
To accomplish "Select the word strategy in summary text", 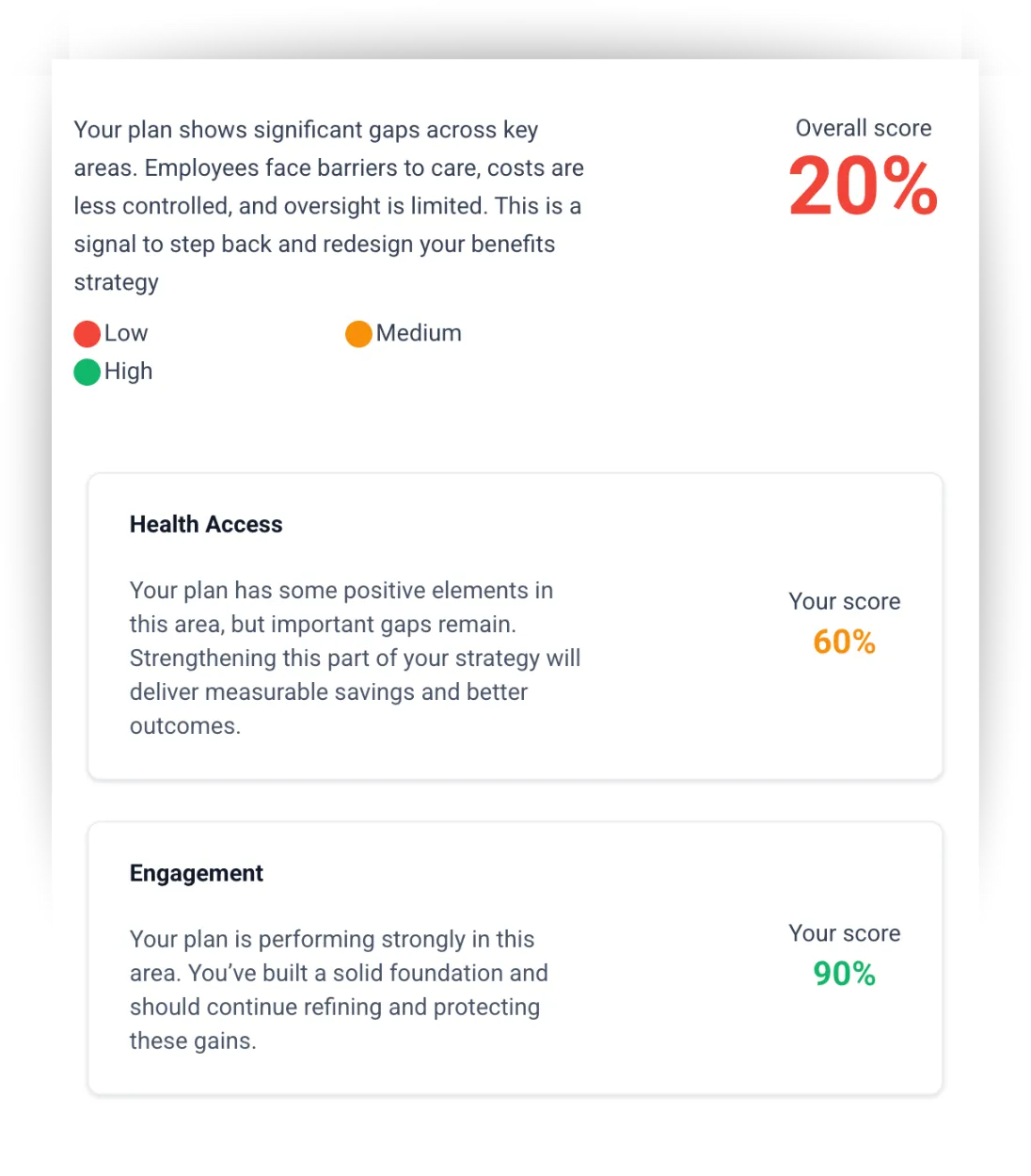I will click(x=117, y=282).
